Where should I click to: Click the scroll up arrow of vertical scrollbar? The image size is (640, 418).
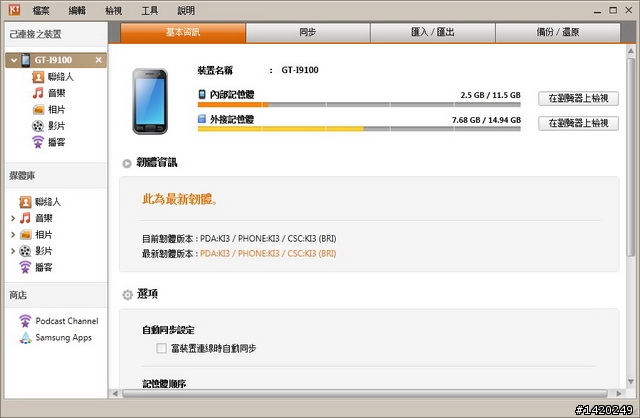(x=631, y=51)
